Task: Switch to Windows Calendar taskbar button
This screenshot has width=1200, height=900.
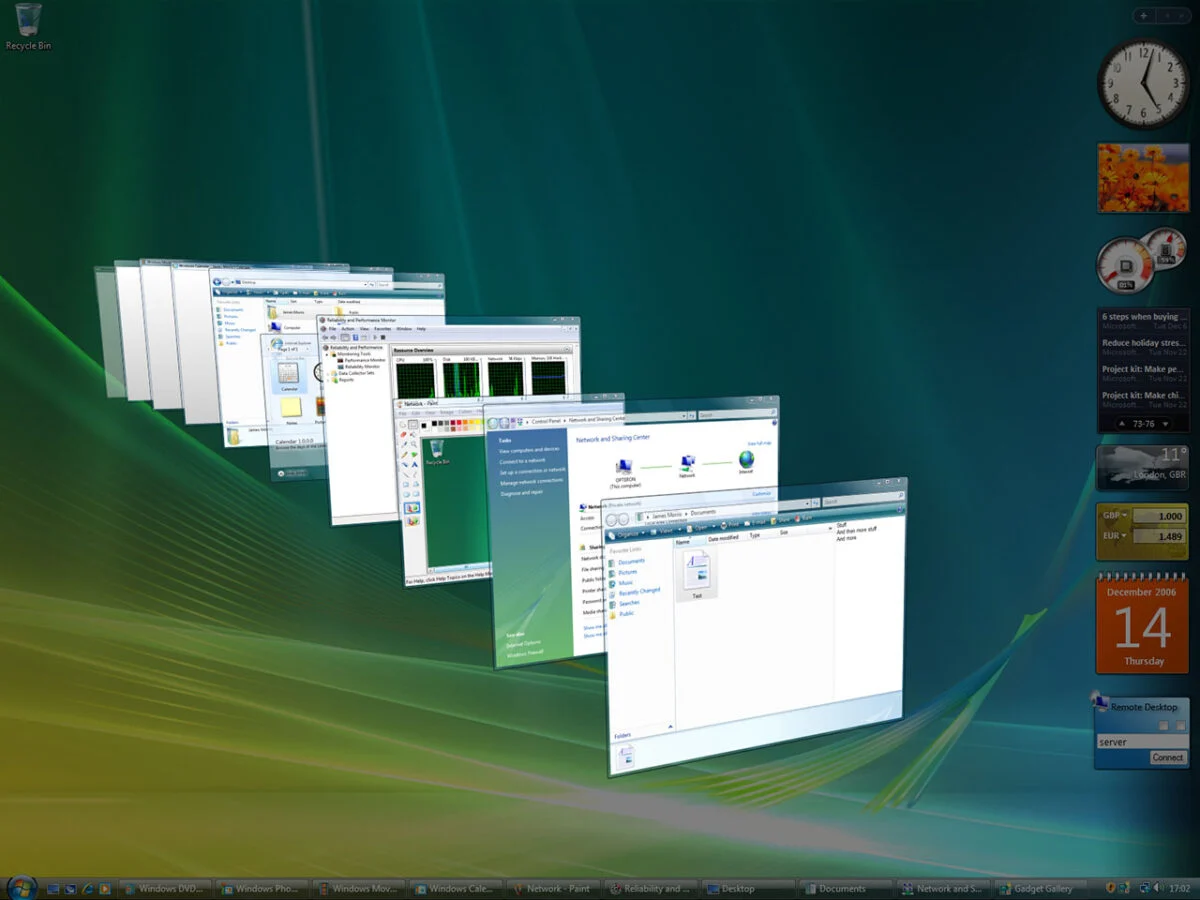Action: click(x=456, y=888)
